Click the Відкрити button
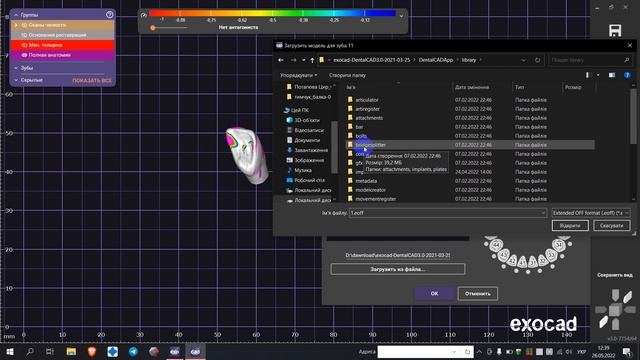 (x=570, y=225)
